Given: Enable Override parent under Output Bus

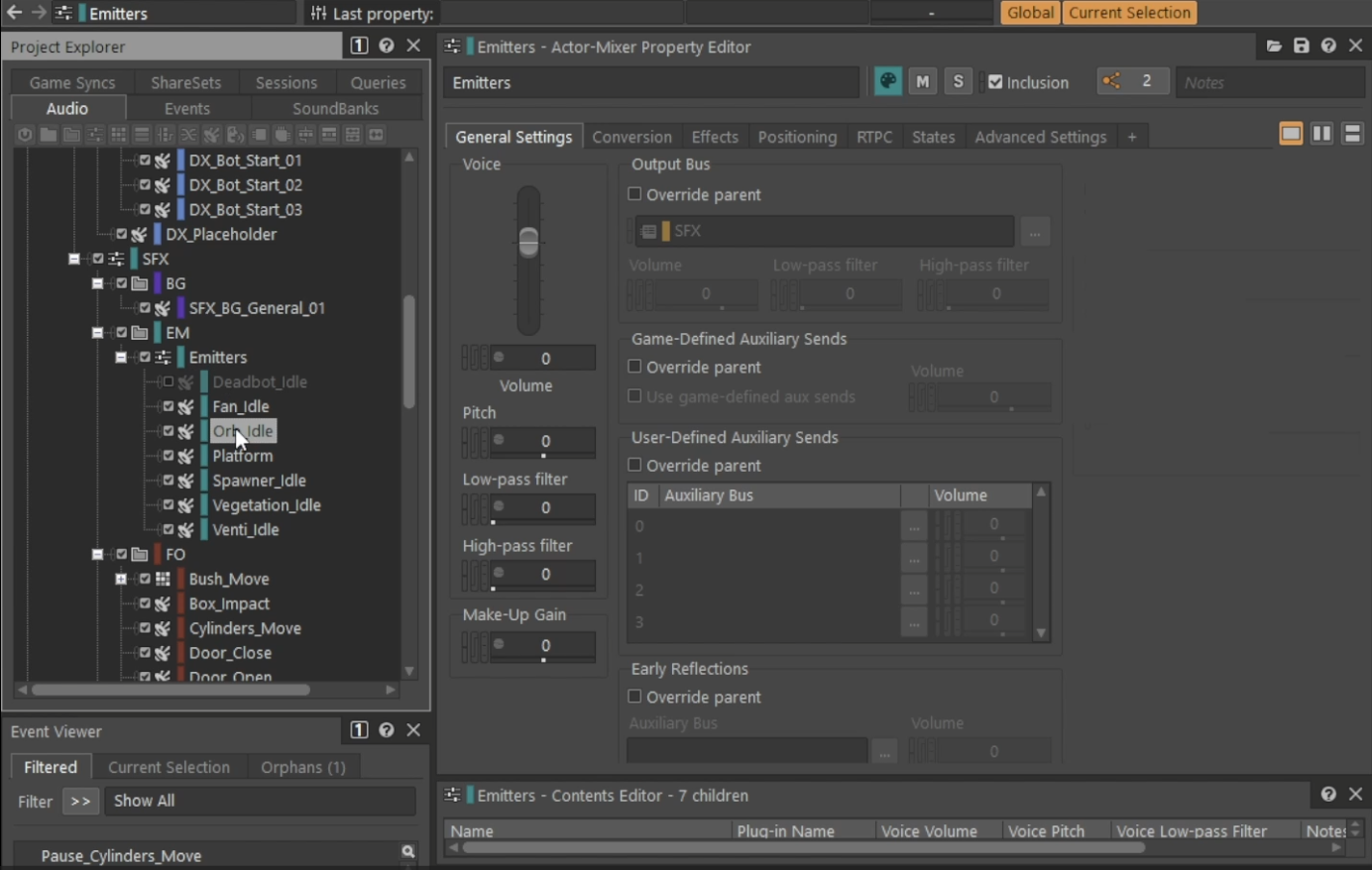Looking at the screenshot, I should tap(634, 194).
